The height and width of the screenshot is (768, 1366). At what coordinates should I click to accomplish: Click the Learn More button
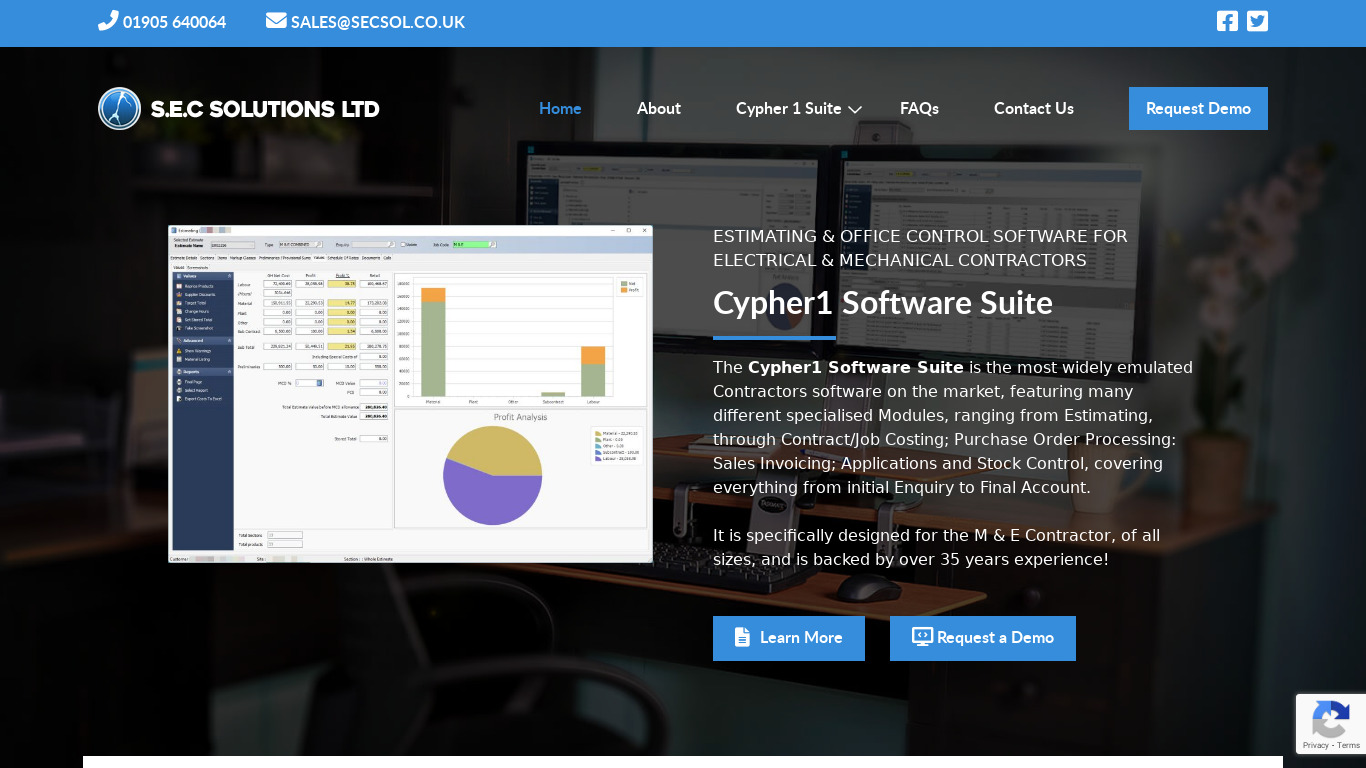click(x=789, y=638)
